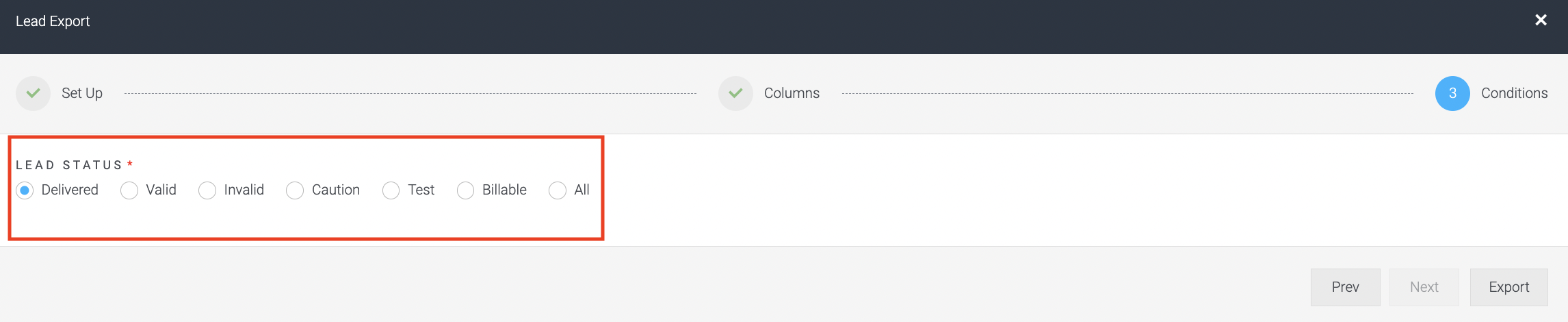This screenshot has width=1568, height=322.
Task: Click the Conditions step label
Action: 1515,93
